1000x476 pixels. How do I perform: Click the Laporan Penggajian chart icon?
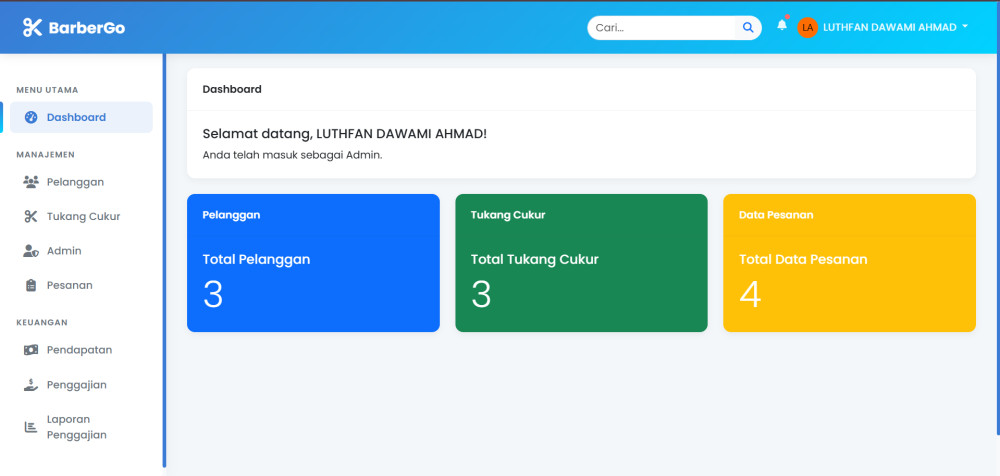coord(31,427)
